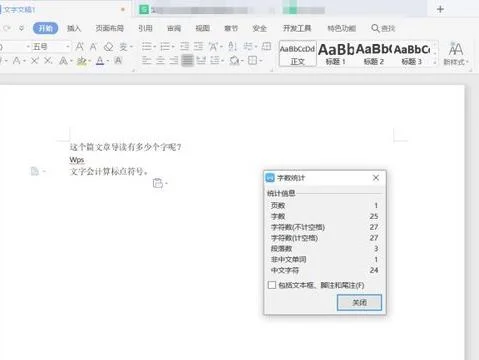The height and width of the screenshot is (360, 479).
Task: Align paragraph to the right
Action: coord(174,60)
